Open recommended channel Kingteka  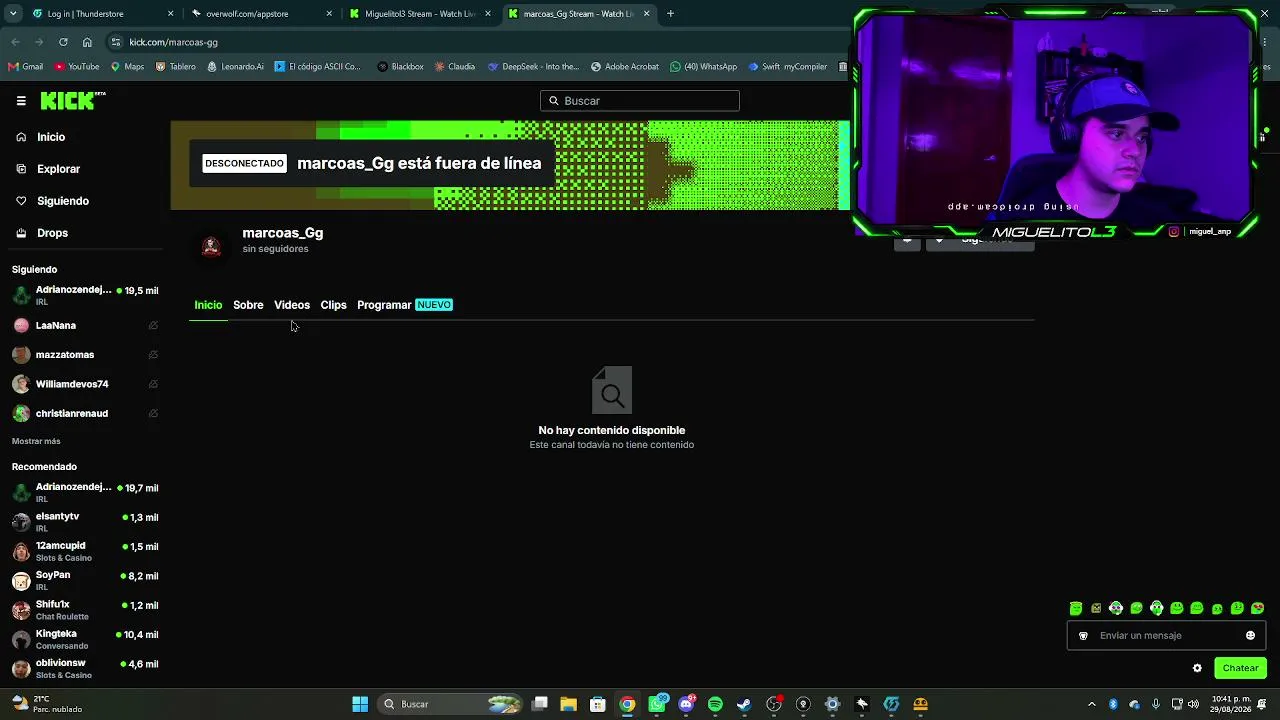85,639
